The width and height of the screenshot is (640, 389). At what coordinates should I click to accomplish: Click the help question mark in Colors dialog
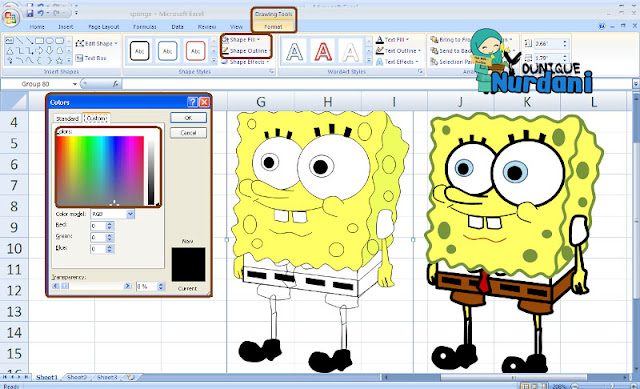pyautogui.click(x=192, y=102)
